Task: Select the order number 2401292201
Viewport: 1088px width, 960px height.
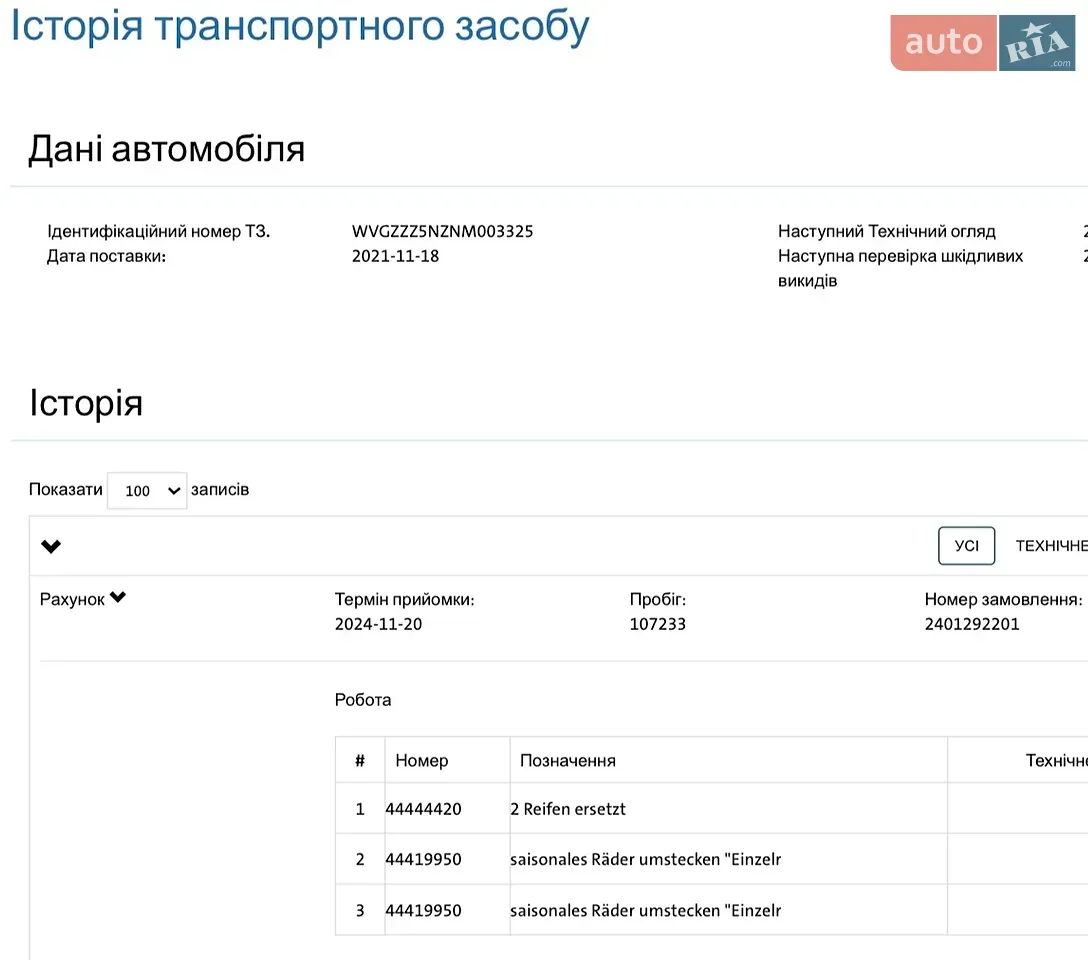Action: click(x=971, y=624)
